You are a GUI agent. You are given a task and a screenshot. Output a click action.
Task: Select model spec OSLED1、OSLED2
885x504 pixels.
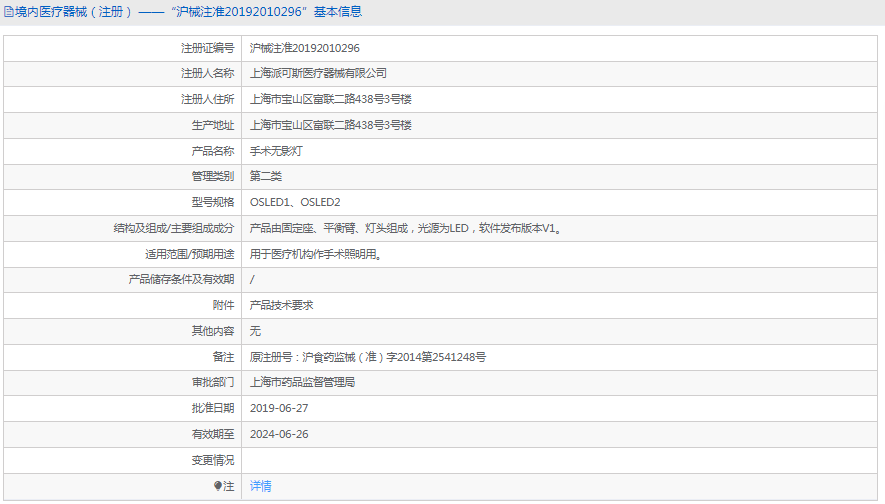(295, 202)
